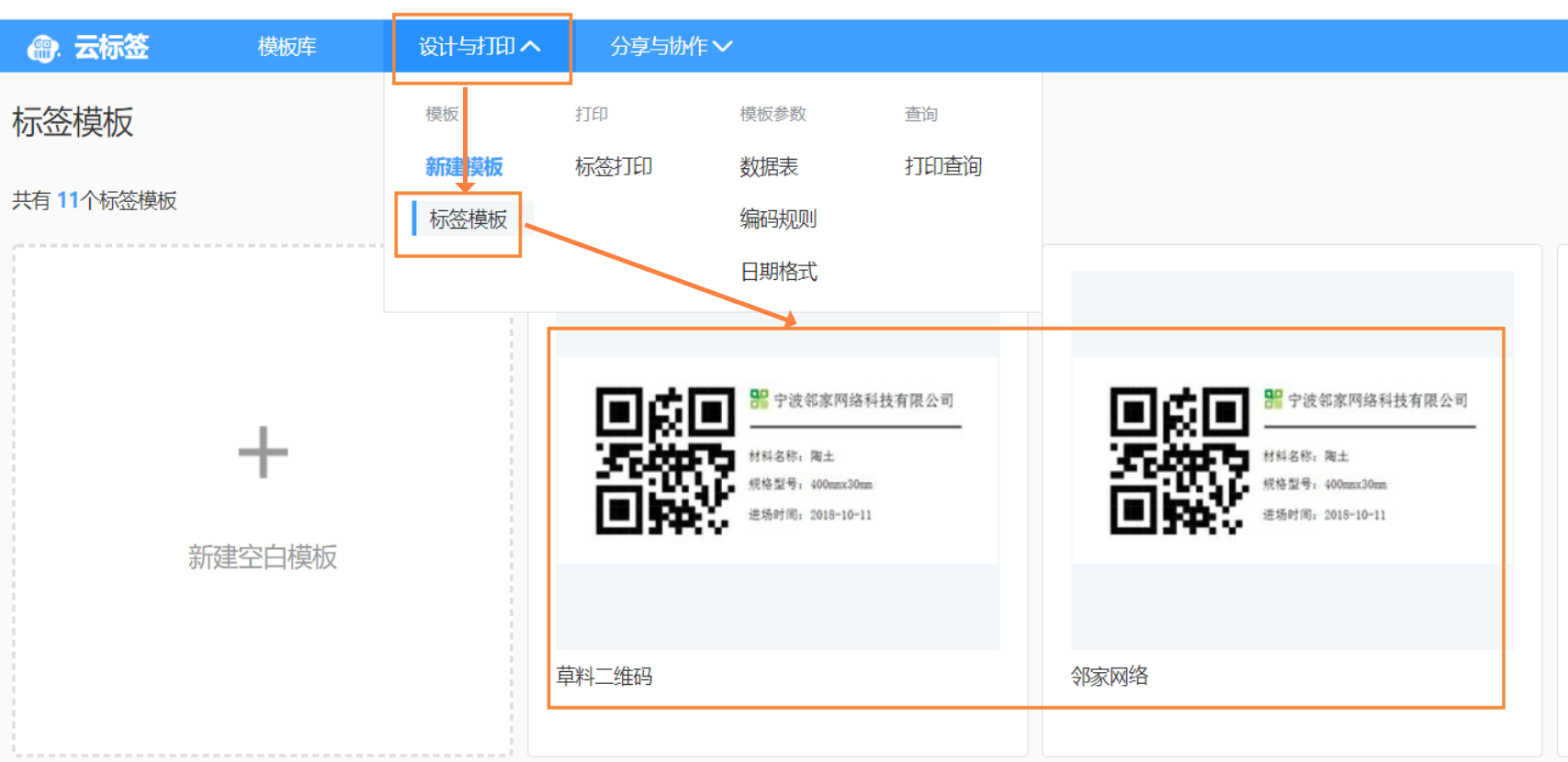The width and height of the screenshot is (1568, 762).
Task: Click the plus icon to create a template
Action: pos(263,452)
